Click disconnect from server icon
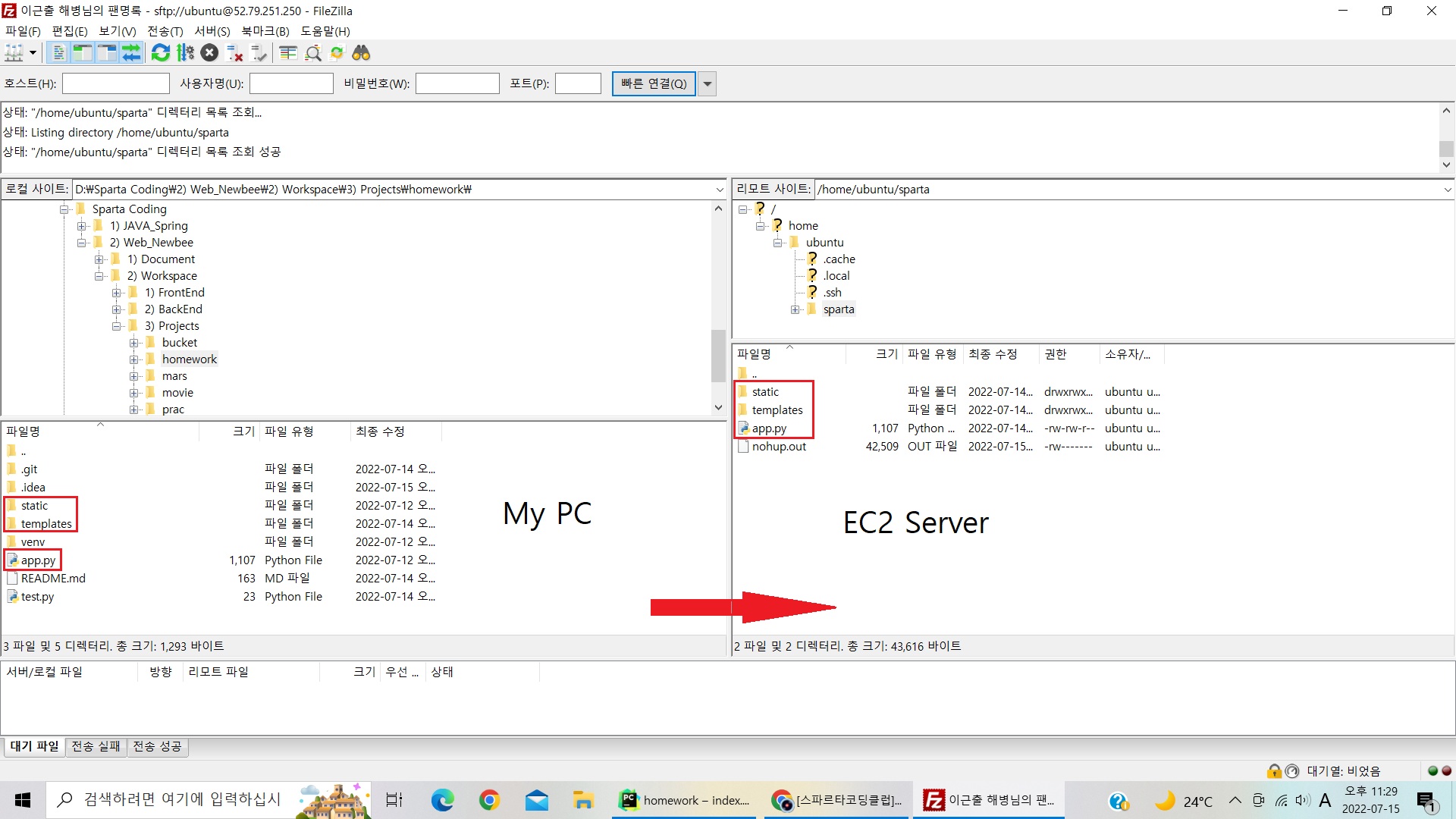The image size is (1456, 819). tap(234, 53)
